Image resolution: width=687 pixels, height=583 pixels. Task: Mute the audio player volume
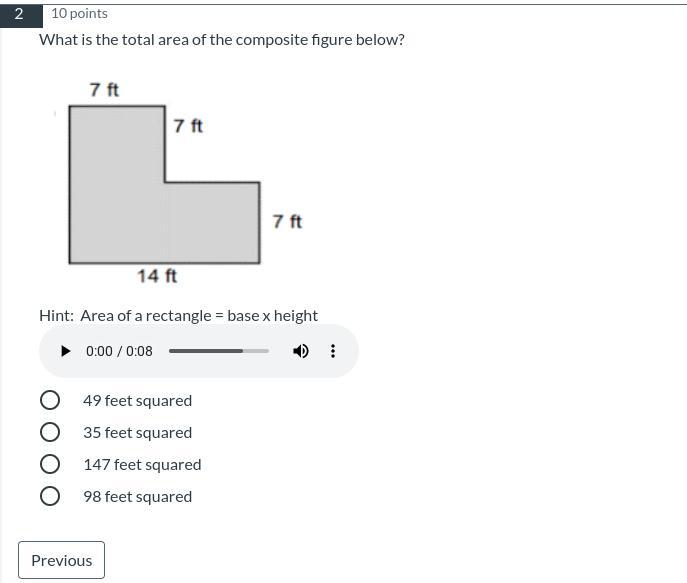[x=300, y=351]
